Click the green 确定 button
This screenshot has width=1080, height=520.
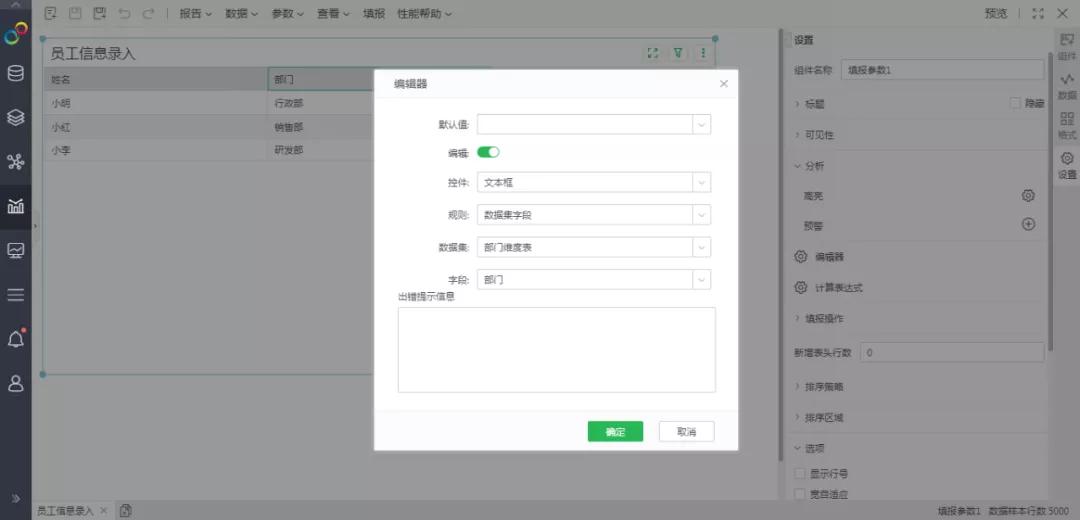615,432
